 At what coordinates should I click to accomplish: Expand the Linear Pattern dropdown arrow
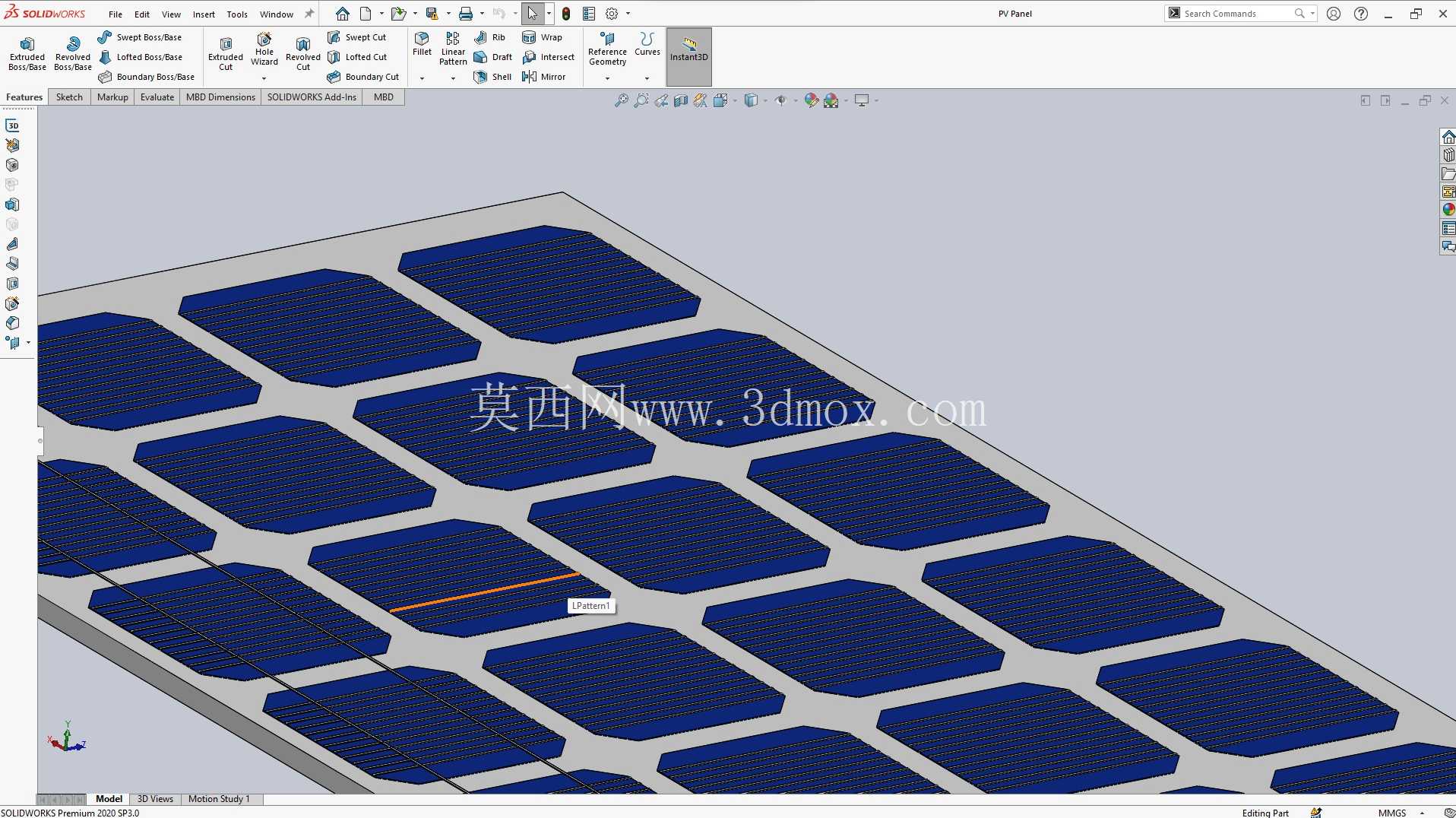coord(453,78)
